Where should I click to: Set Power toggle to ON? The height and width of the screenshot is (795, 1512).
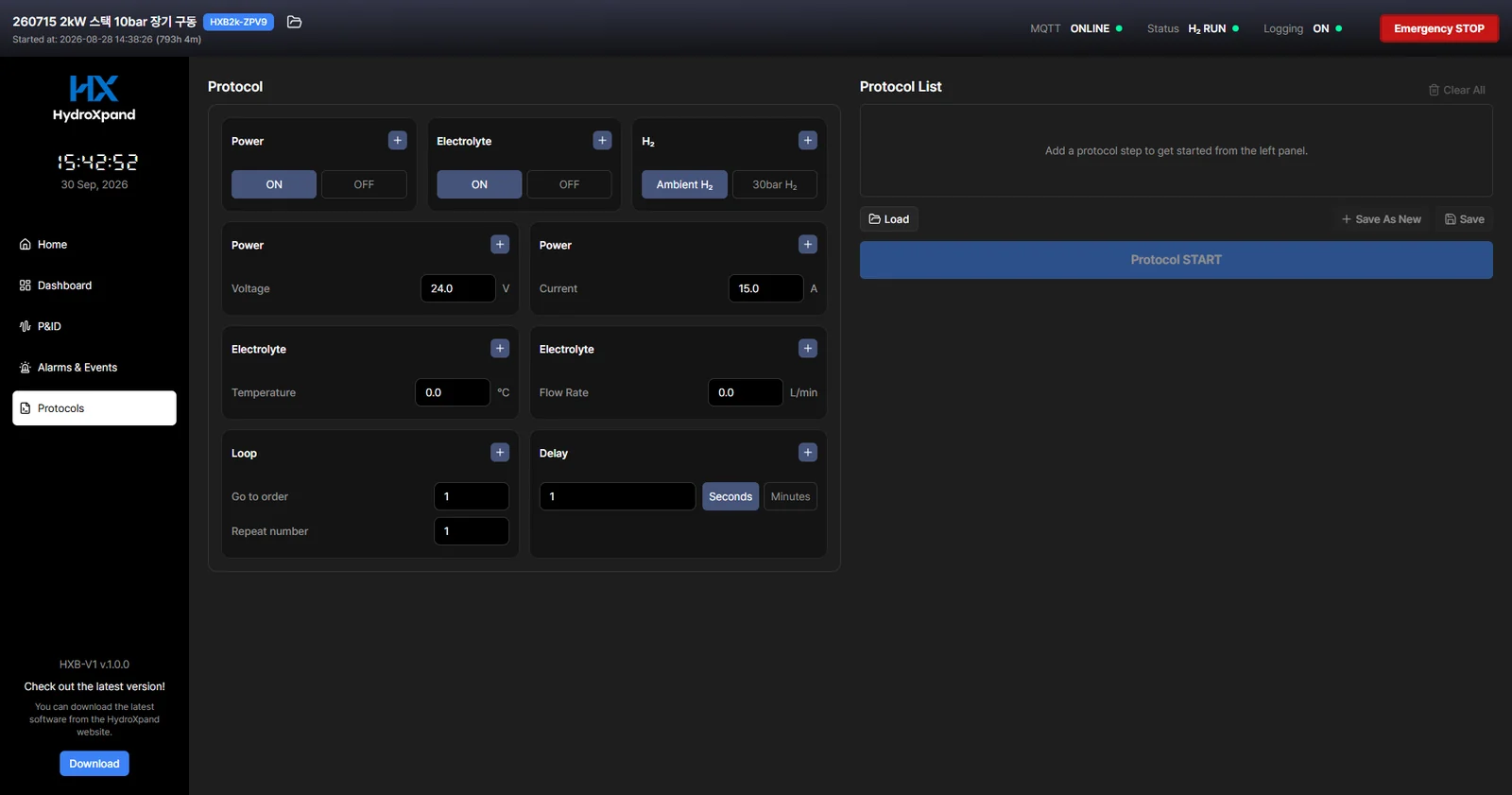pyautogui.click(x=274, y=184)
